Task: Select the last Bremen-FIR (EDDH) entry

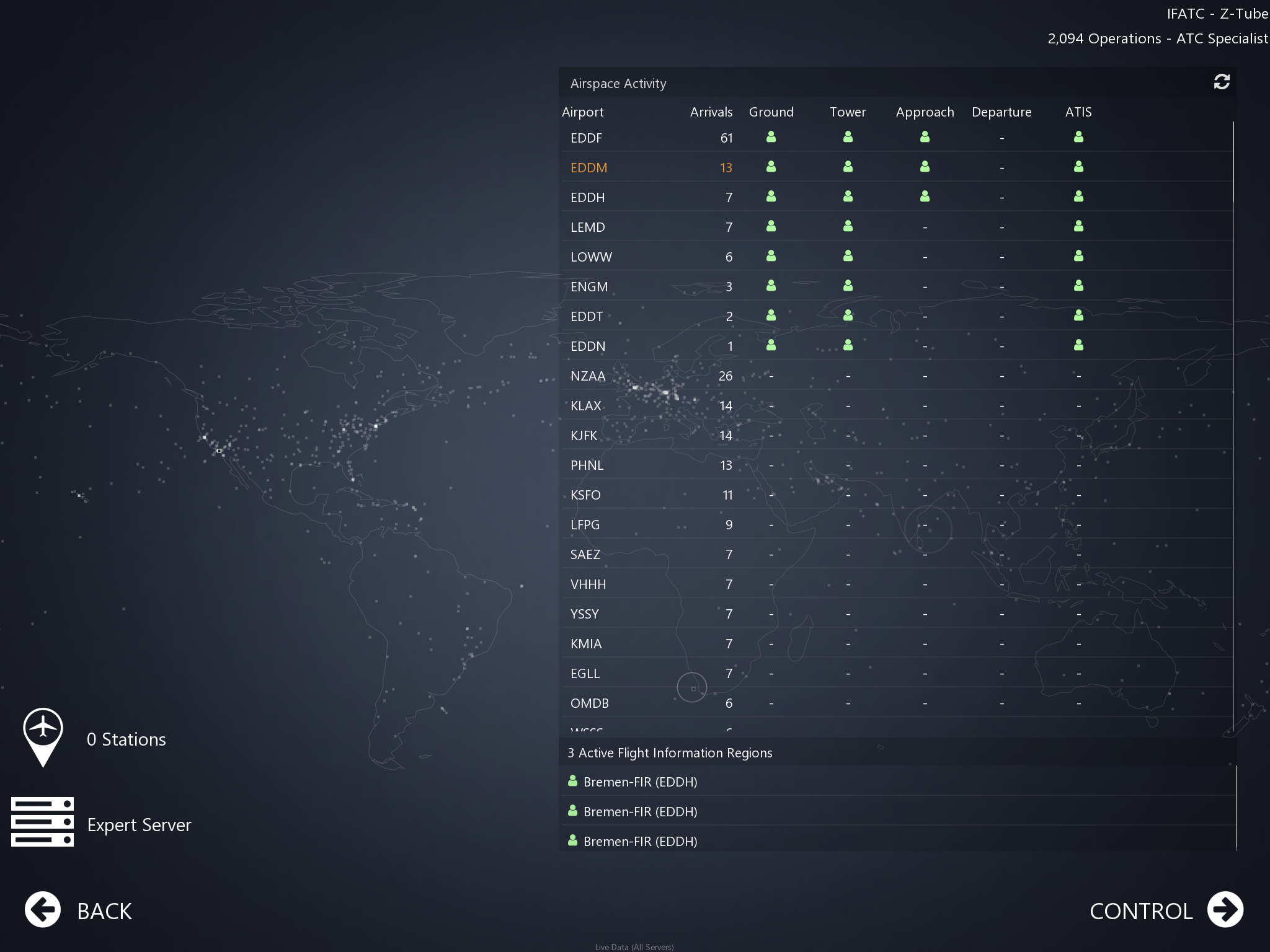Action: (640, 841)
